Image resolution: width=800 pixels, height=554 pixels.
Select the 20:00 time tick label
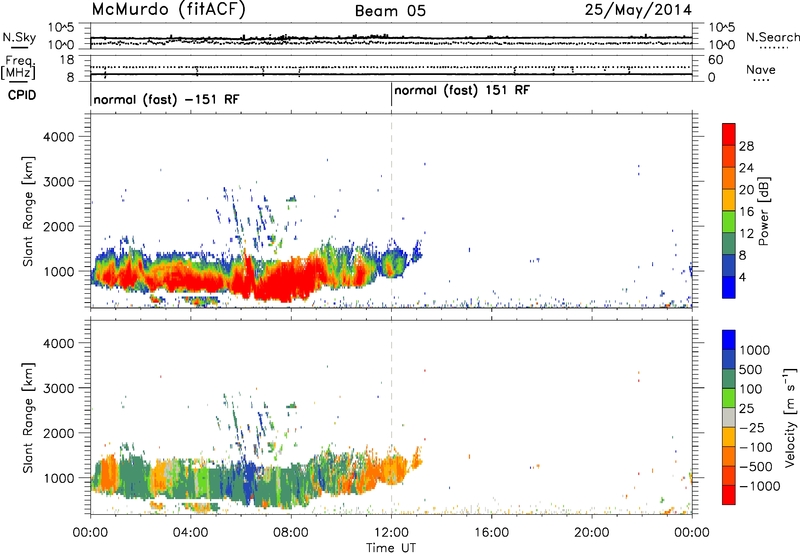(592, 533)
